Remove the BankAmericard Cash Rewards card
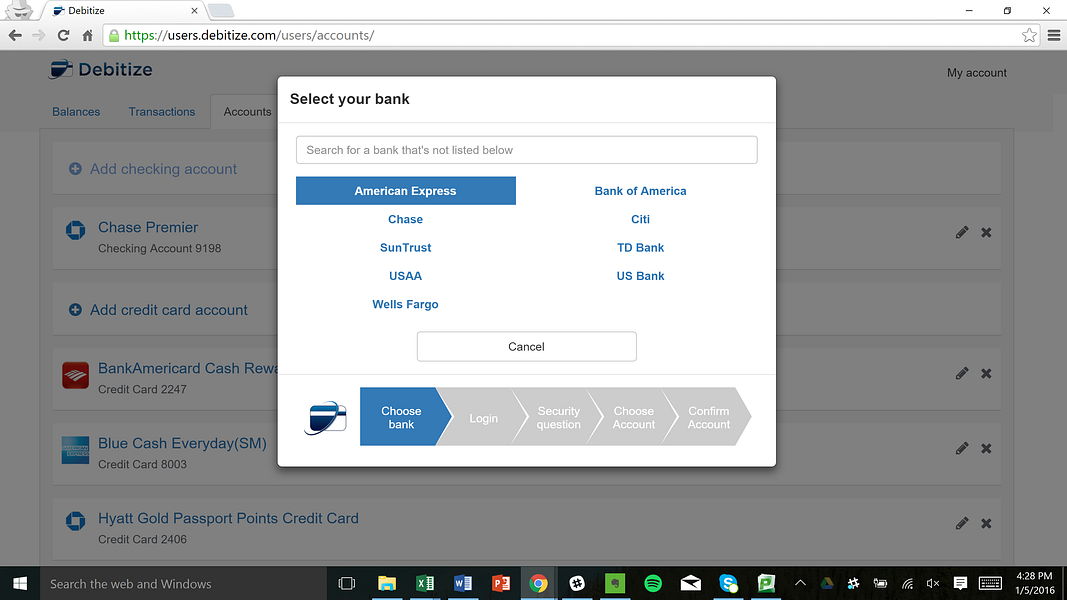Image resolution: width=1067 pixels, height=600 pixels. [986, 373]
